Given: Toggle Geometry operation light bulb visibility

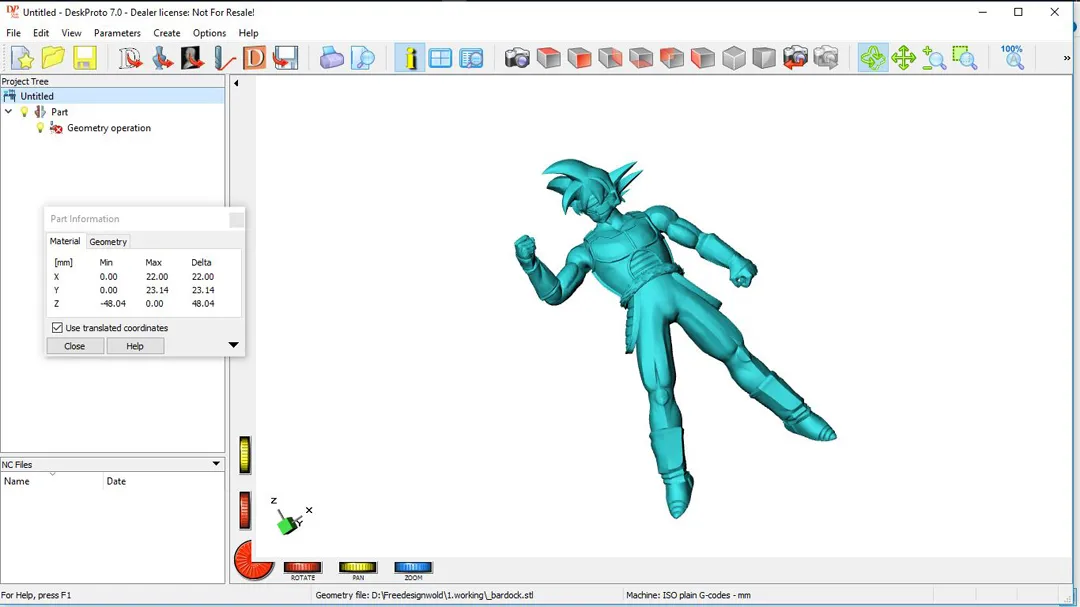Looking at the screenshot, I should click(40, 127).
